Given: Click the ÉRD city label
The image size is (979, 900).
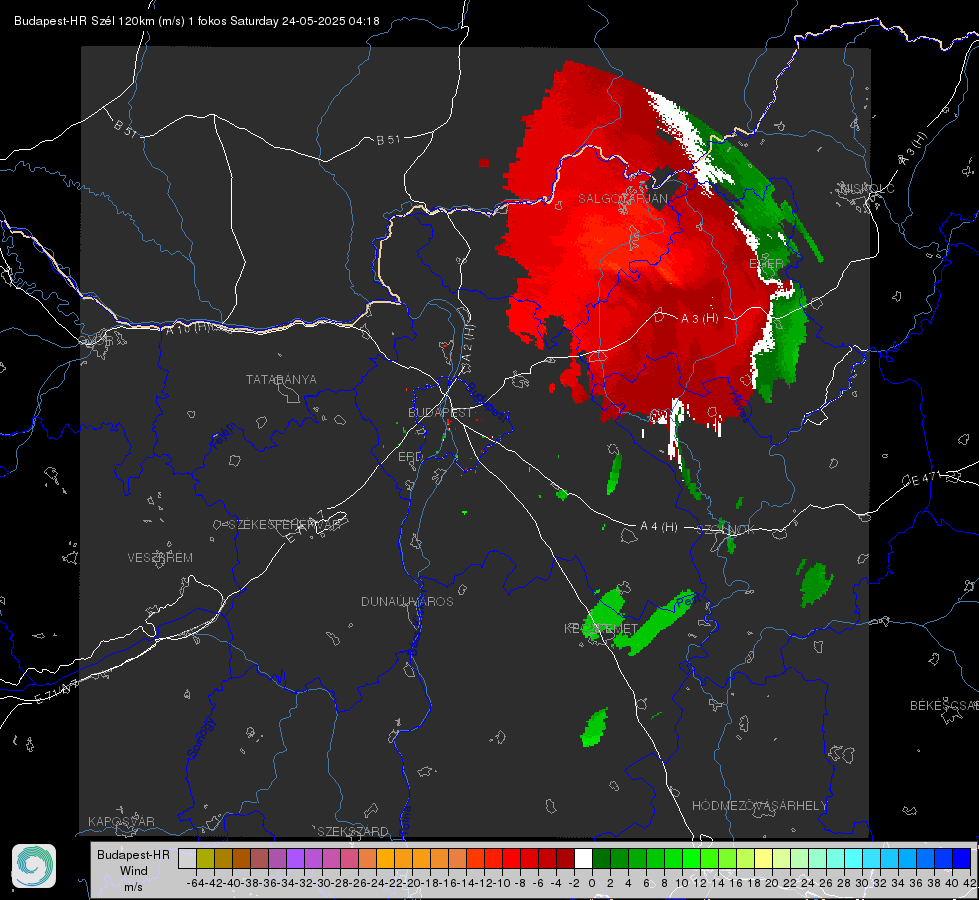Looking at the screenshot, I should tap(410, 457).
